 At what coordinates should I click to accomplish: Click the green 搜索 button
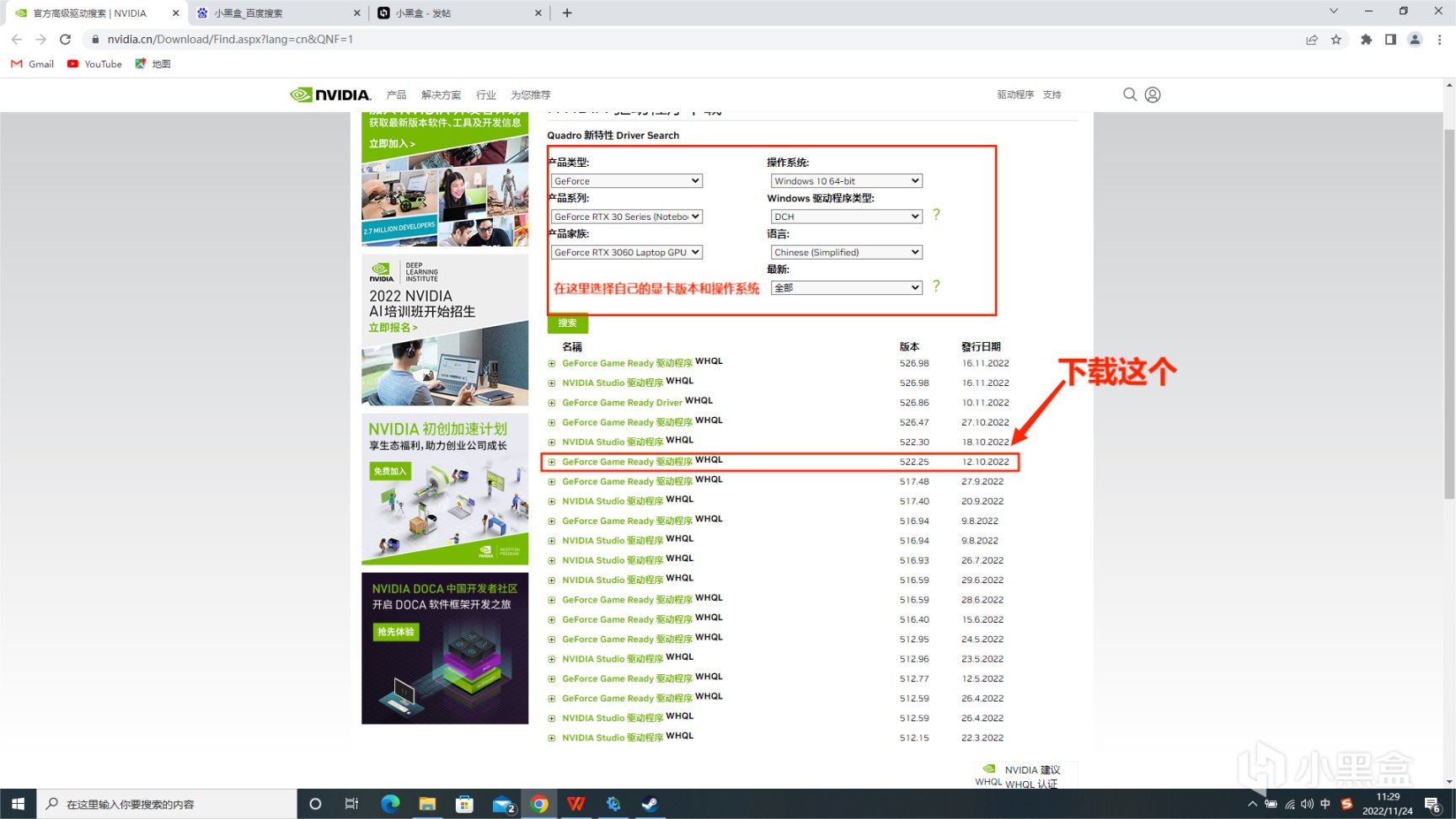(568, 323)
